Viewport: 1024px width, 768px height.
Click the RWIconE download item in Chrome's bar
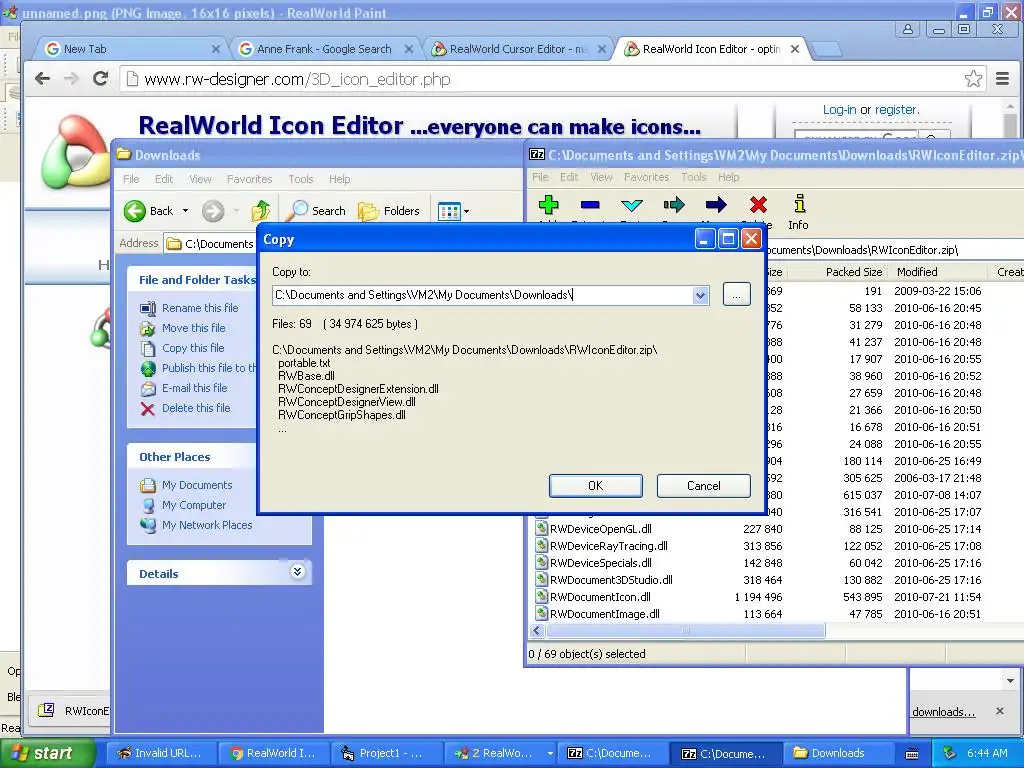73,711
